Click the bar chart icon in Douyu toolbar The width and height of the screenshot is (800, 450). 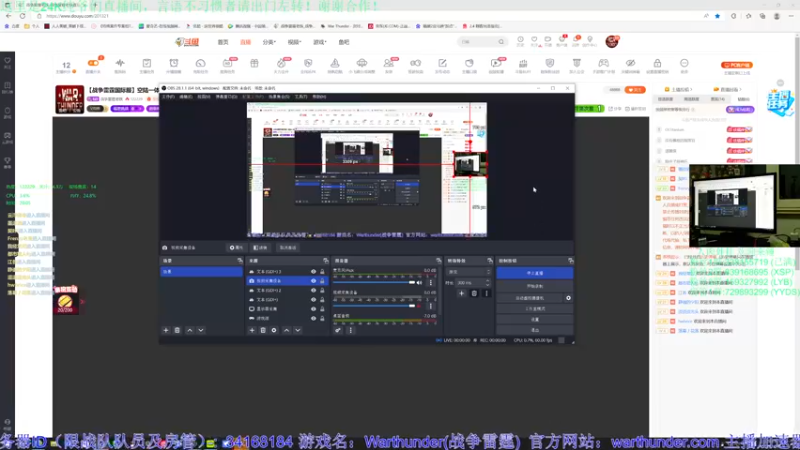pyautogui.click(x=523, y=63)
